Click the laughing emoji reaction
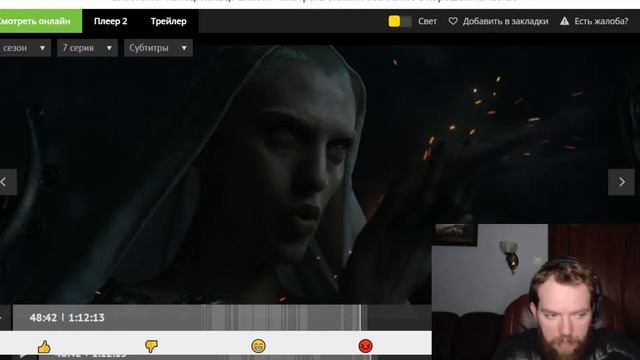640x360 pixels. pyautogui.click(x=258, y=346)
